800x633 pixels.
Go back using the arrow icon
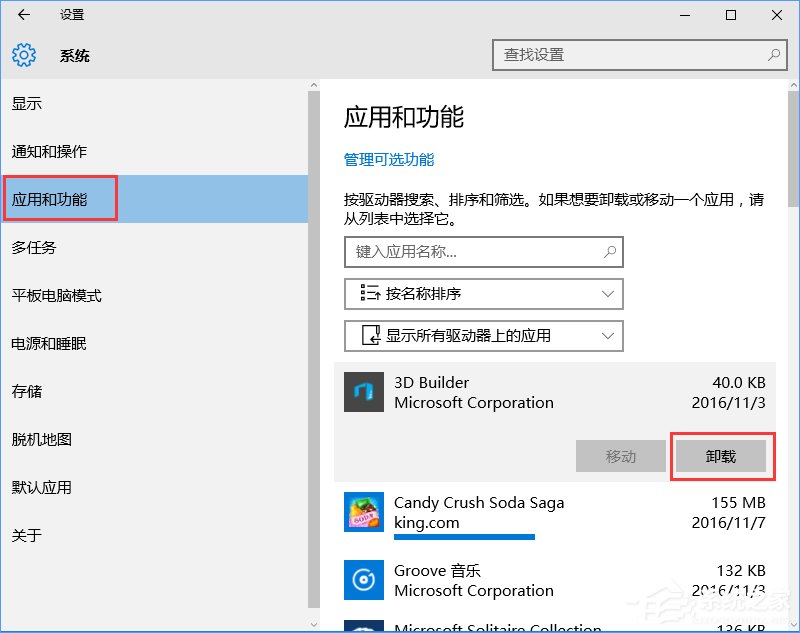tap(22, 15)
